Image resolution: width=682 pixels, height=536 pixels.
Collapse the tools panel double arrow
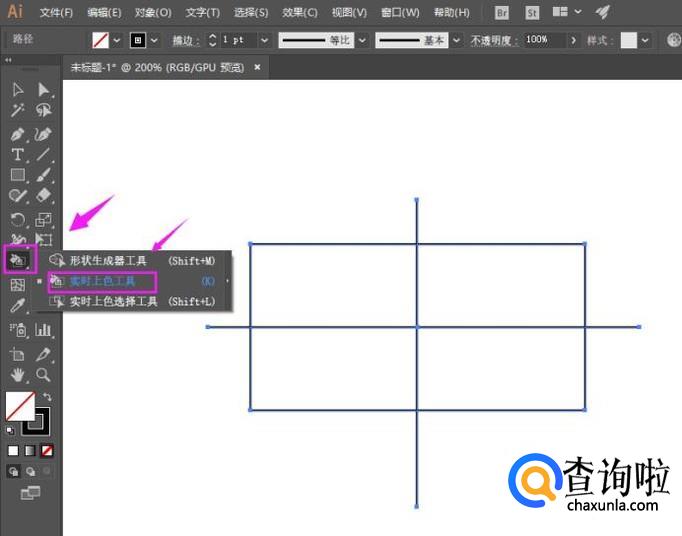pyautogui.click(x=8, y=60)
